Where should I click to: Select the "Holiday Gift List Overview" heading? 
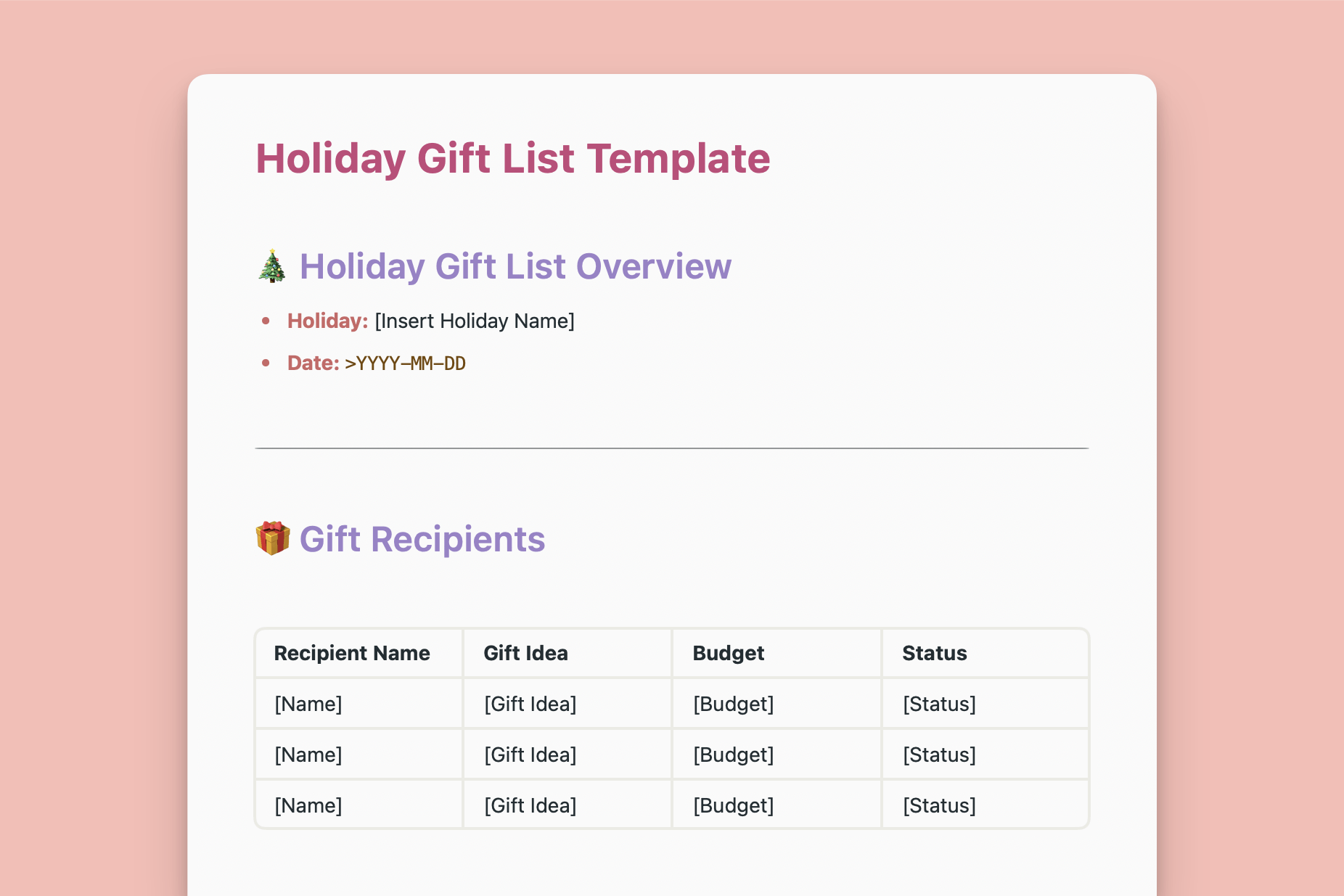coord(515,266)
